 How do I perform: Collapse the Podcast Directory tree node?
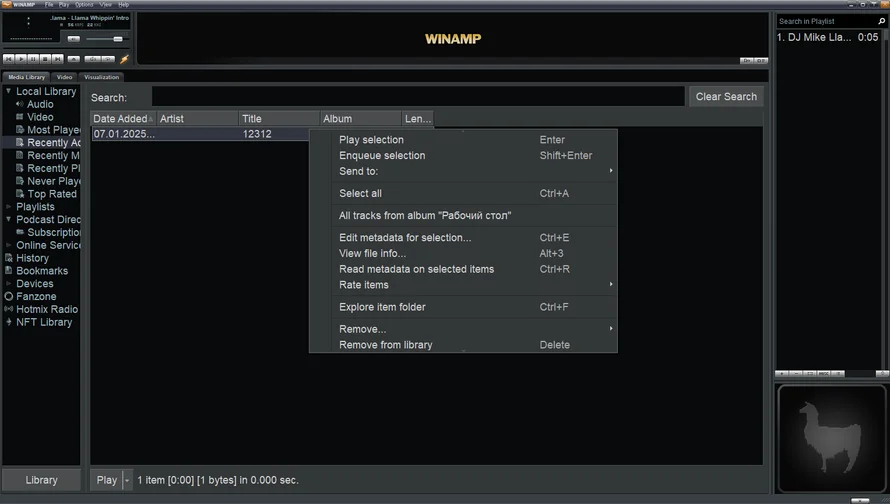click(x=8, y=219)
